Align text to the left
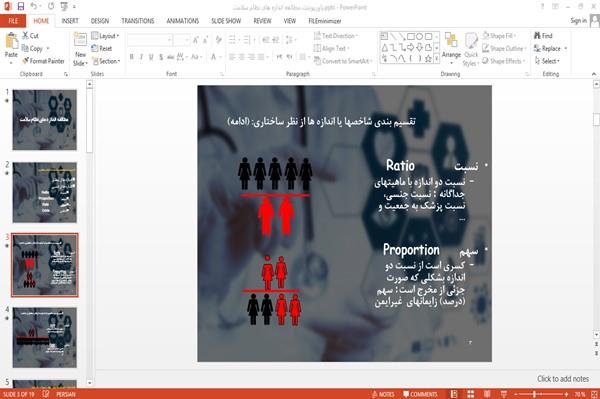The width and height of the screenshot is (600, 399). (x=232, y=57)
